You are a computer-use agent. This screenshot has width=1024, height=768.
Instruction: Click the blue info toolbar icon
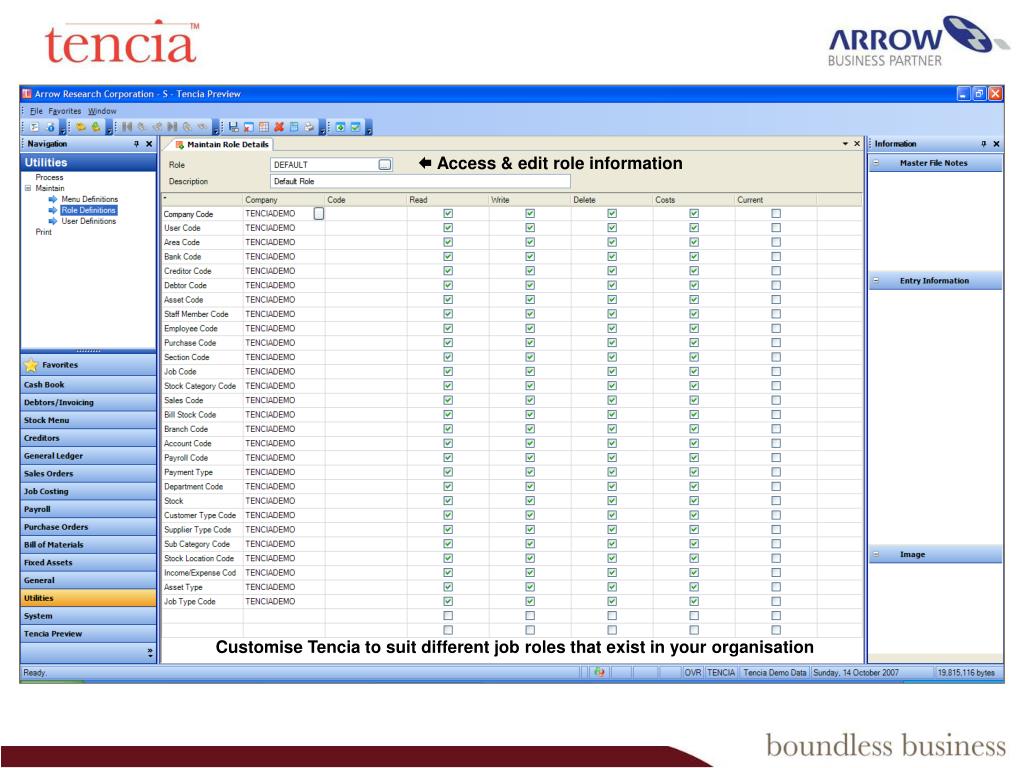click(50, 127)
